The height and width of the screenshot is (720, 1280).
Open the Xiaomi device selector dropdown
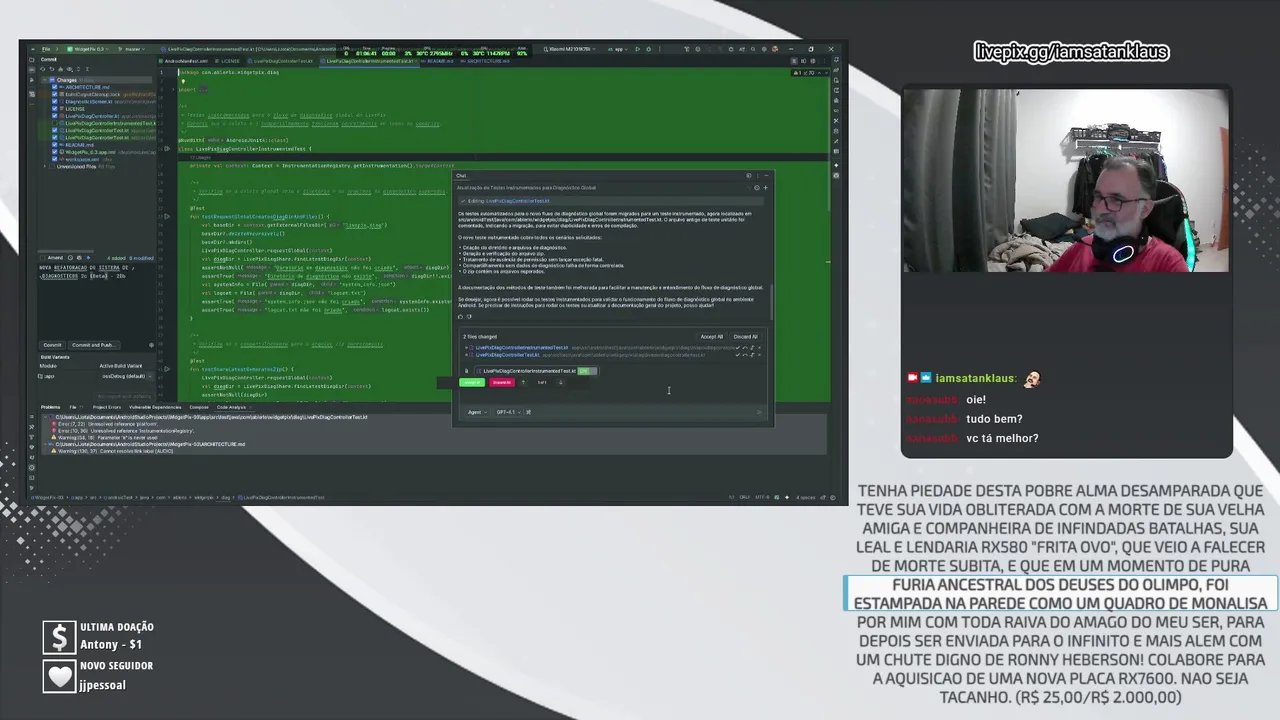569,49
